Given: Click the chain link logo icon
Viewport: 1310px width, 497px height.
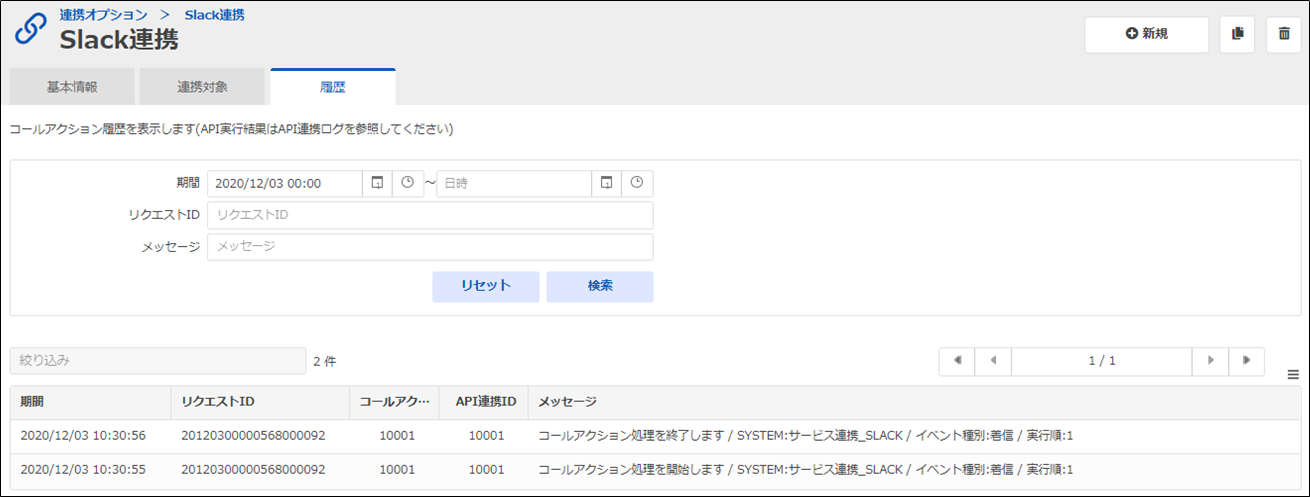Looking at the screenshot, I should click(30, 29).
